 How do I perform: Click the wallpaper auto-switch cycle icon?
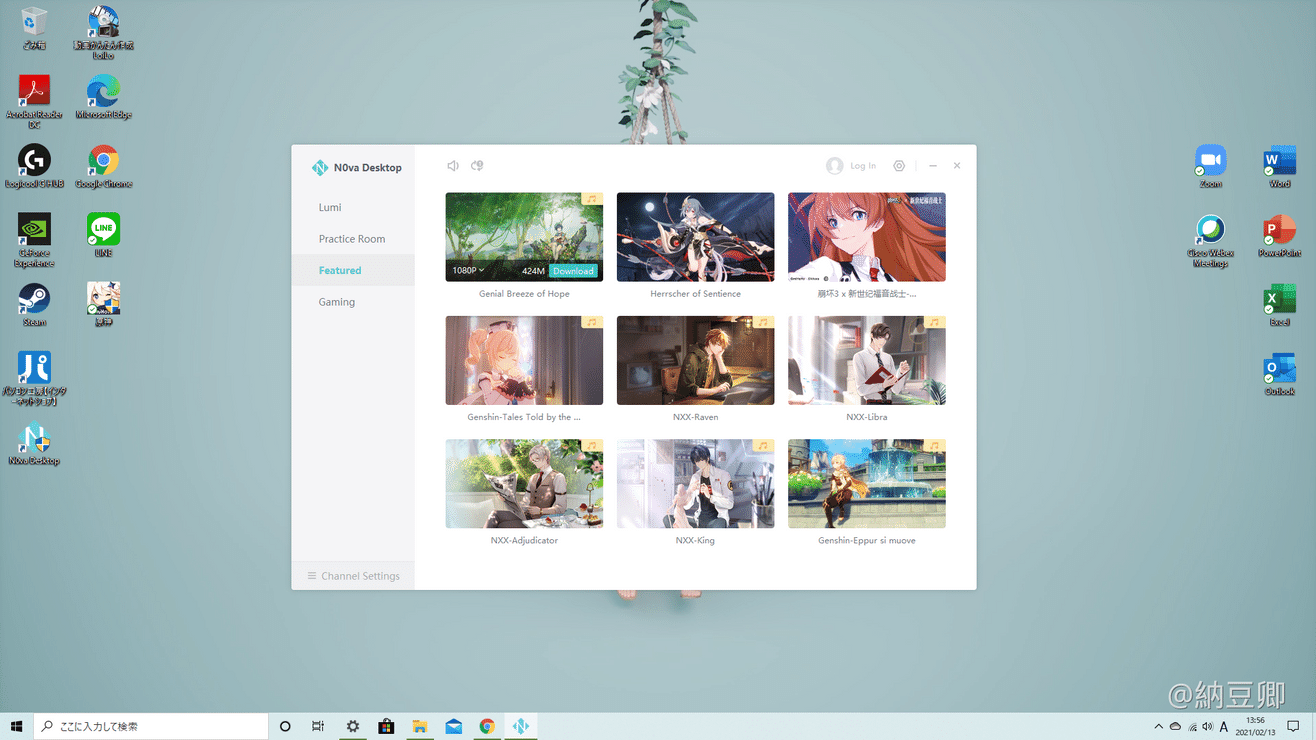coord(477,166)
